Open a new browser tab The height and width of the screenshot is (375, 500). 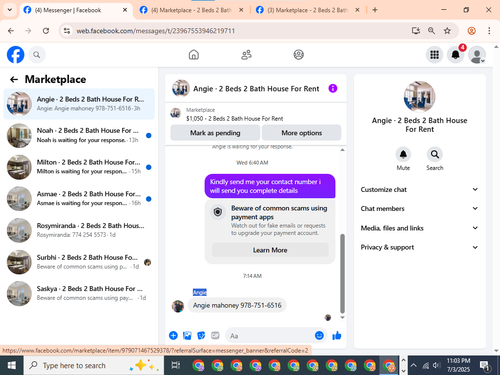click(x=375, y=10)
